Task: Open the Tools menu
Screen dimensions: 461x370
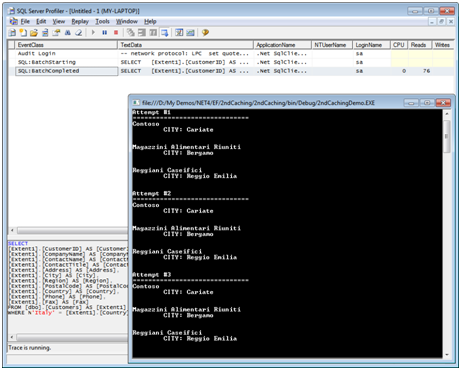Action: click(102, 21)
